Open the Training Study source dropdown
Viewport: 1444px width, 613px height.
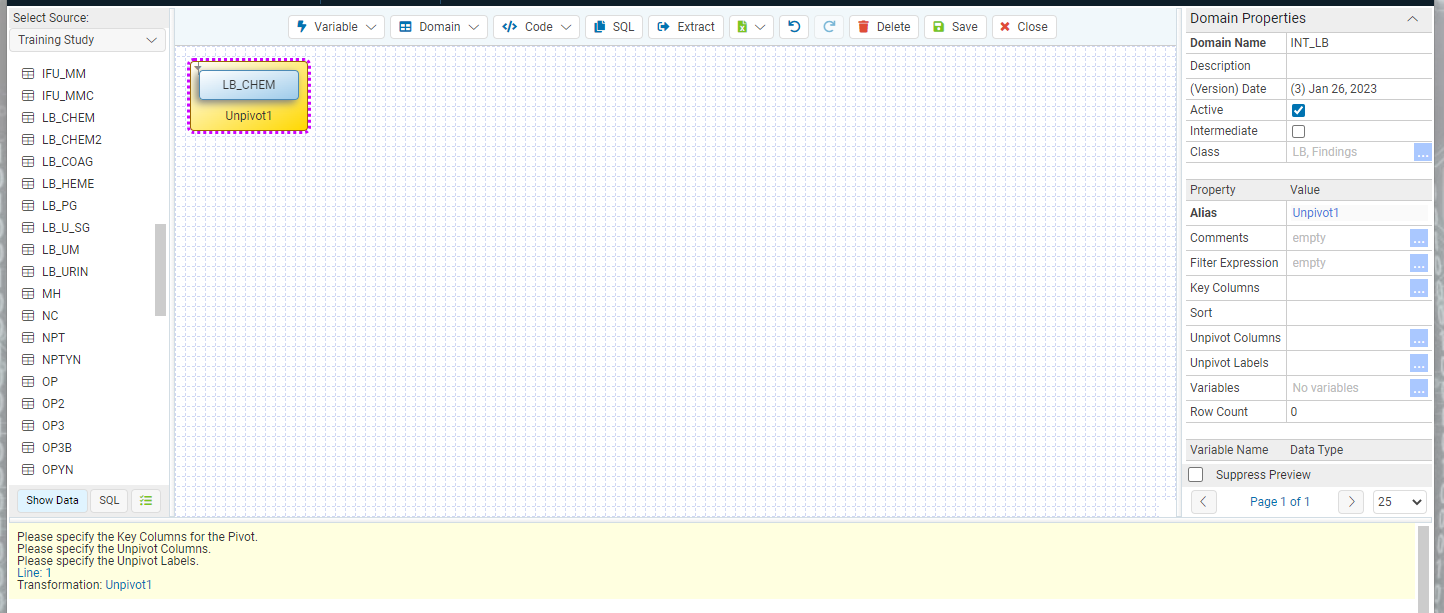(88, 40)
